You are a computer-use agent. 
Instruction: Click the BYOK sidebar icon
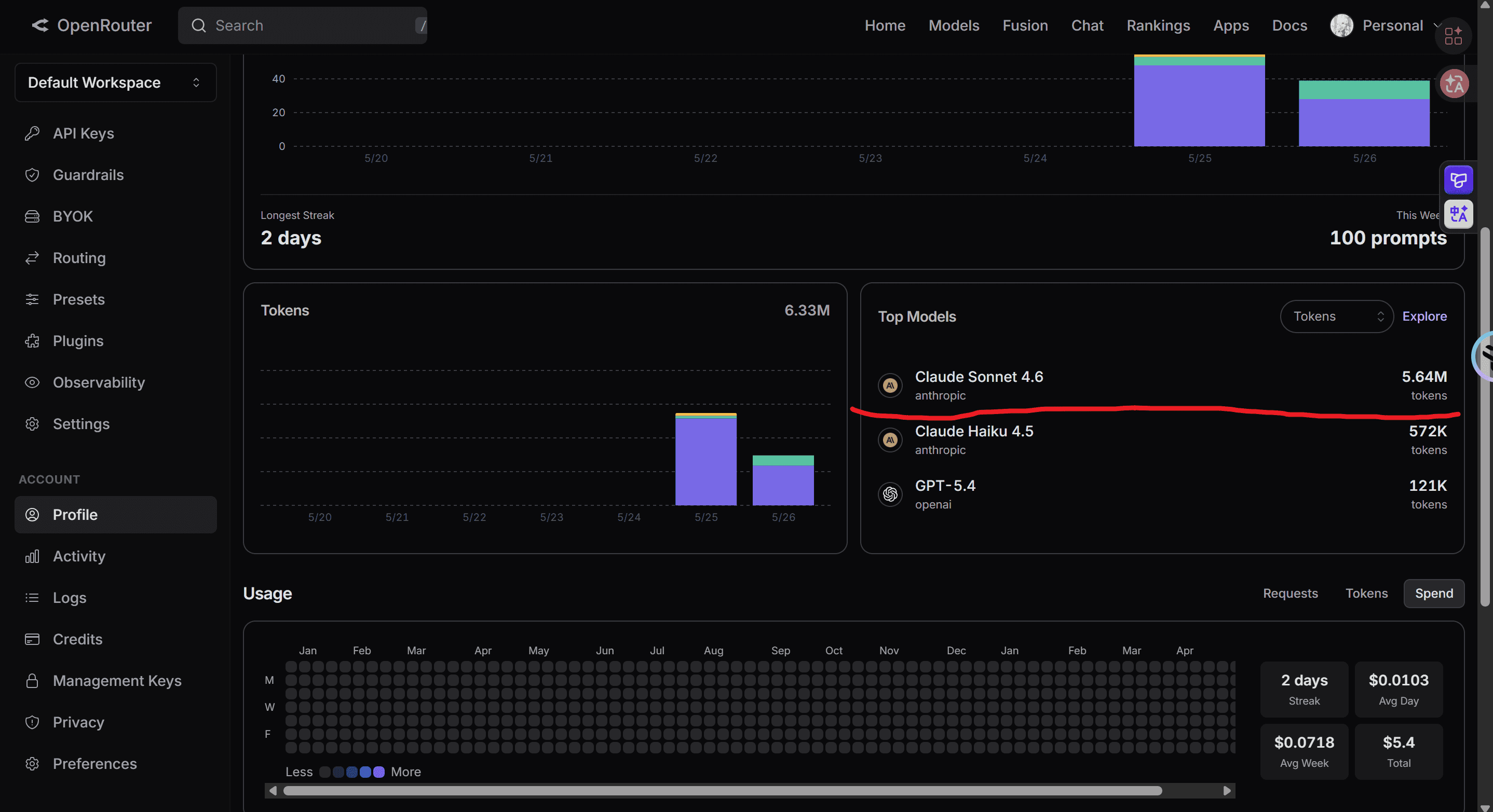pyautogui.click(x=33, y=216)
